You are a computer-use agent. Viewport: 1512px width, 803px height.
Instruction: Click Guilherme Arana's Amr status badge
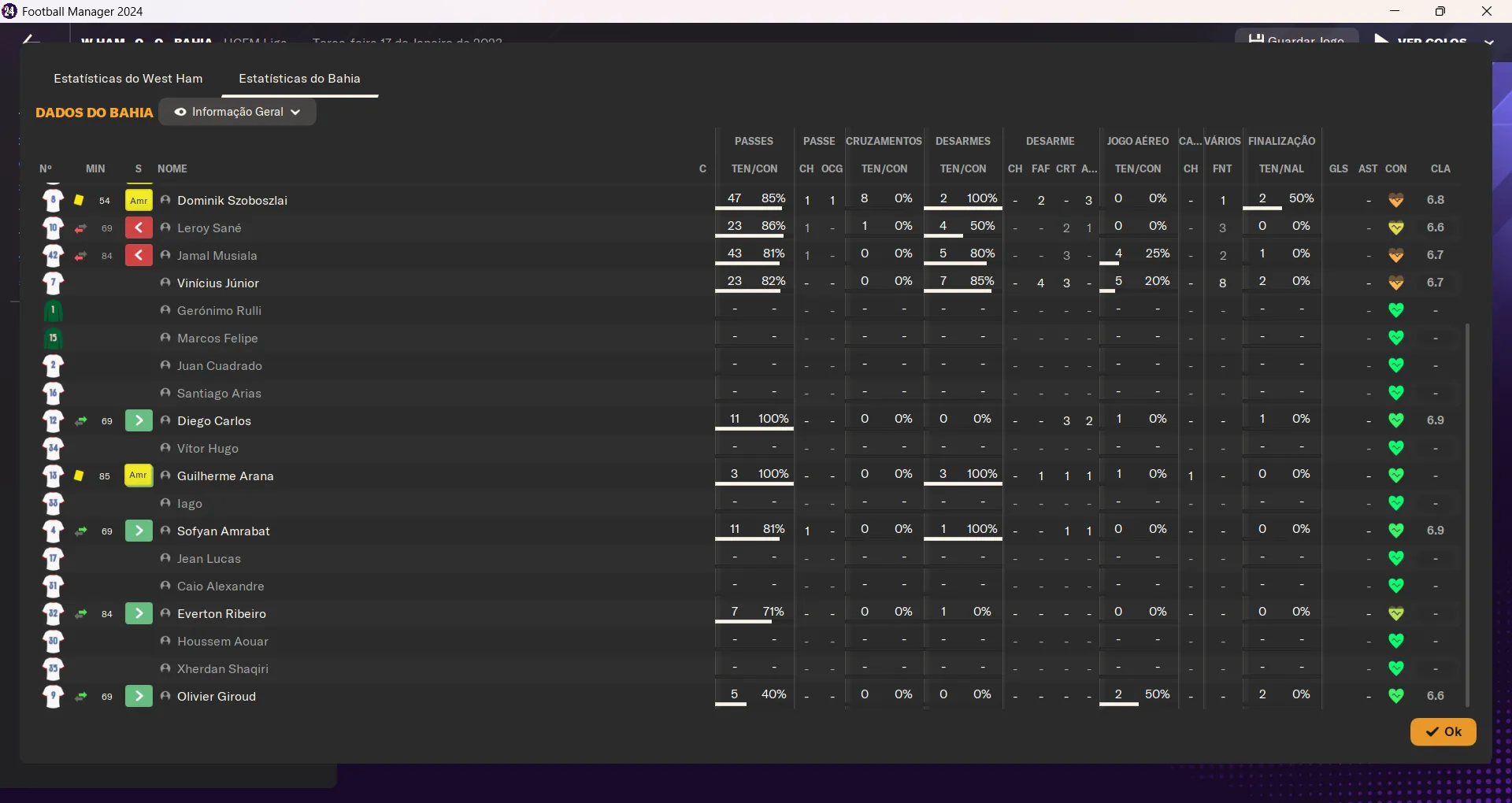pyautogui.click(x=139, y=476)
